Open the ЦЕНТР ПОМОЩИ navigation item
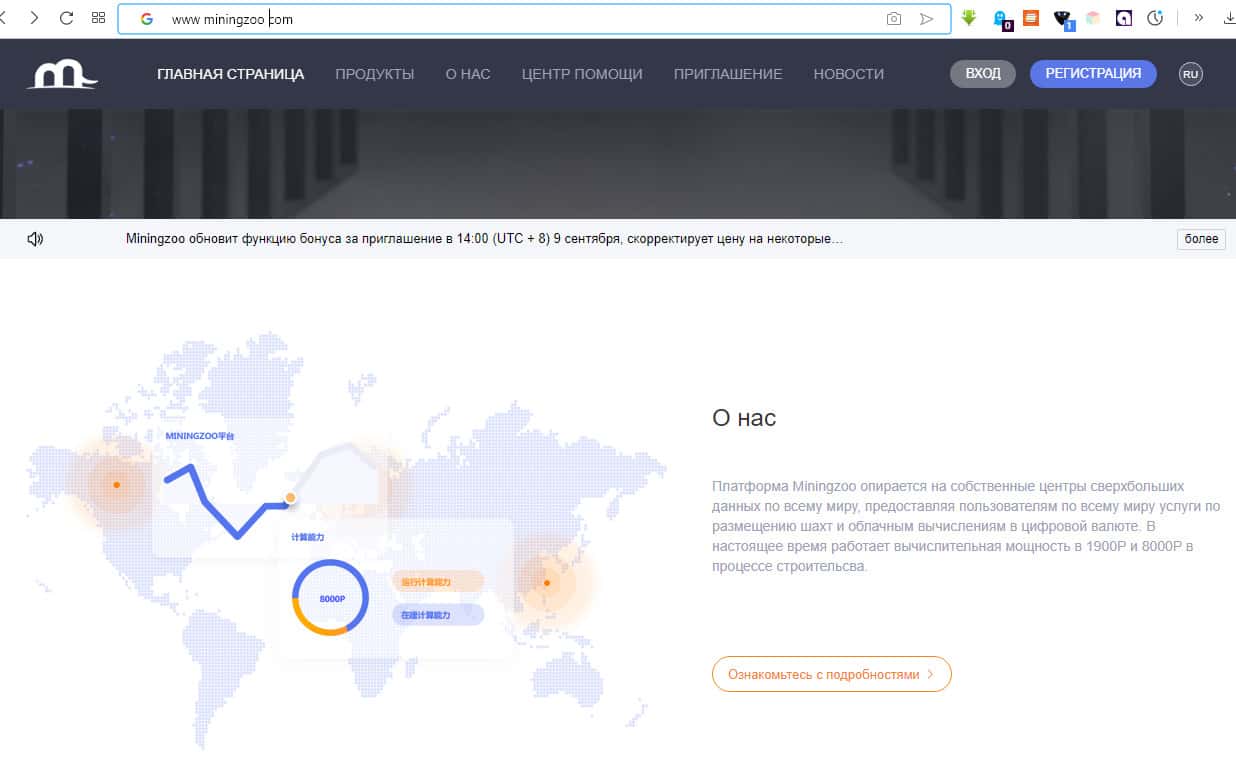Image resolution: width=1236 pixels, height=780 pixels. click(582, 74)
